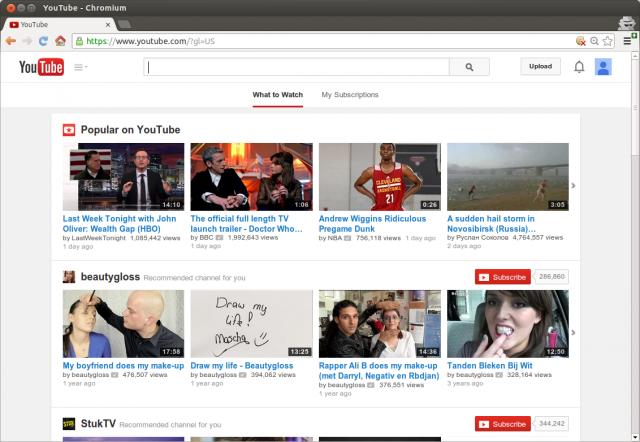The width and height of the screenshot is (640, 442).
Task: Click A sudden hail storm in Novosibirsk title
Action: point(491,224)
